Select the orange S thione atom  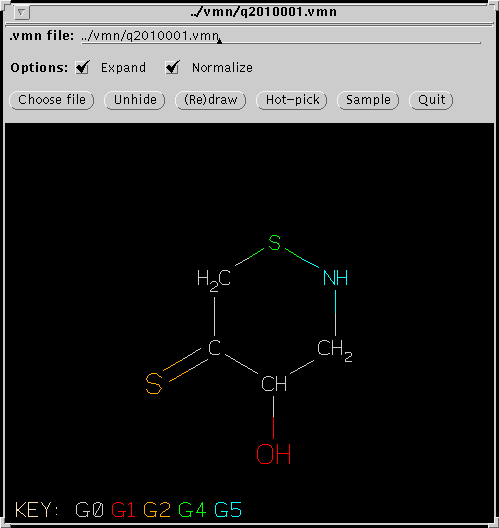click(154, 384)
